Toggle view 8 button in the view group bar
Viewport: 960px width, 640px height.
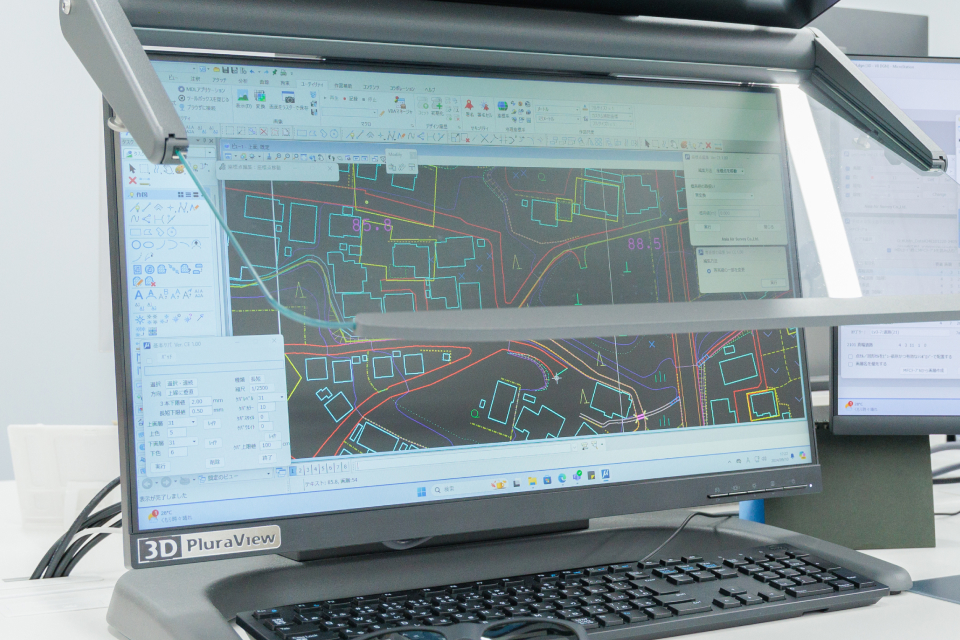[345, 467]
